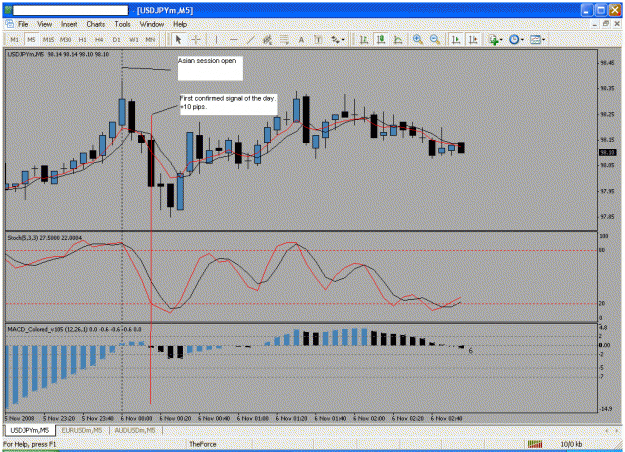Select the 'First confirmed signal' chart label
The image size is (625, 452).
point(228,104)
